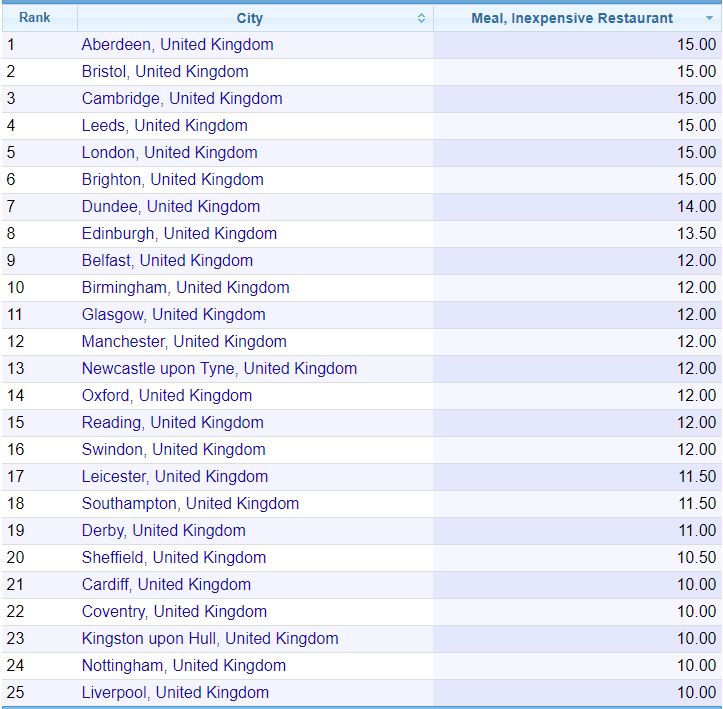Image resolution: width=723 pixels, height=709 pixels.
Task: Open Belfast, United Kingdom link
Action: (x=167, y=260)
